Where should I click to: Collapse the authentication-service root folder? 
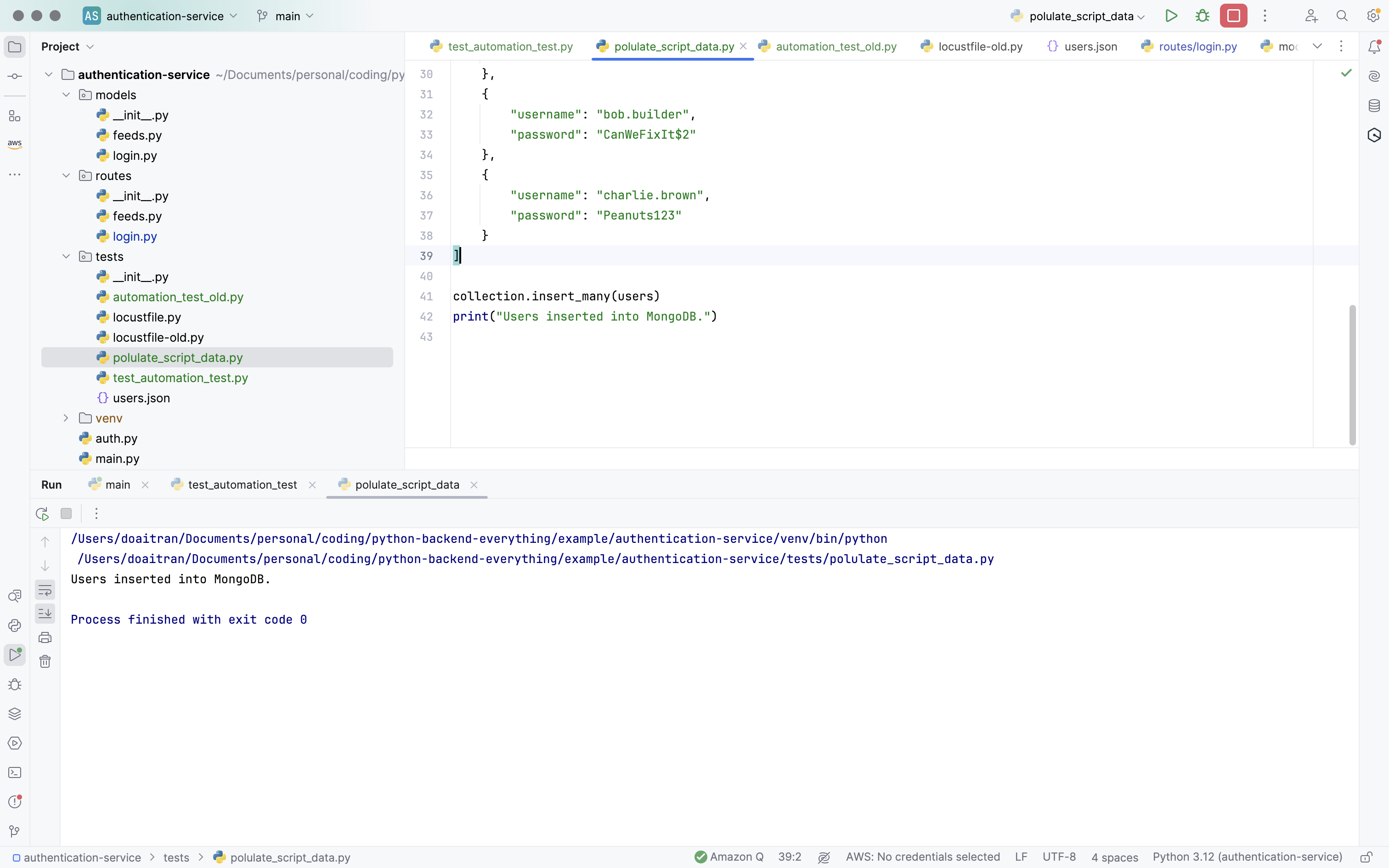pos(49,74)
